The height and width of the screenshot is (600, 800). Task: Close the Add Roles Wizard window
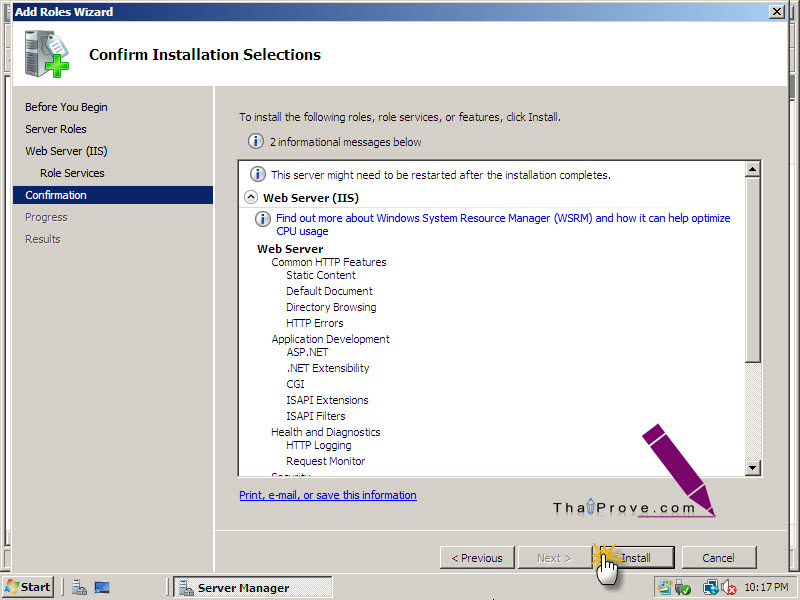tap(777, 11)
